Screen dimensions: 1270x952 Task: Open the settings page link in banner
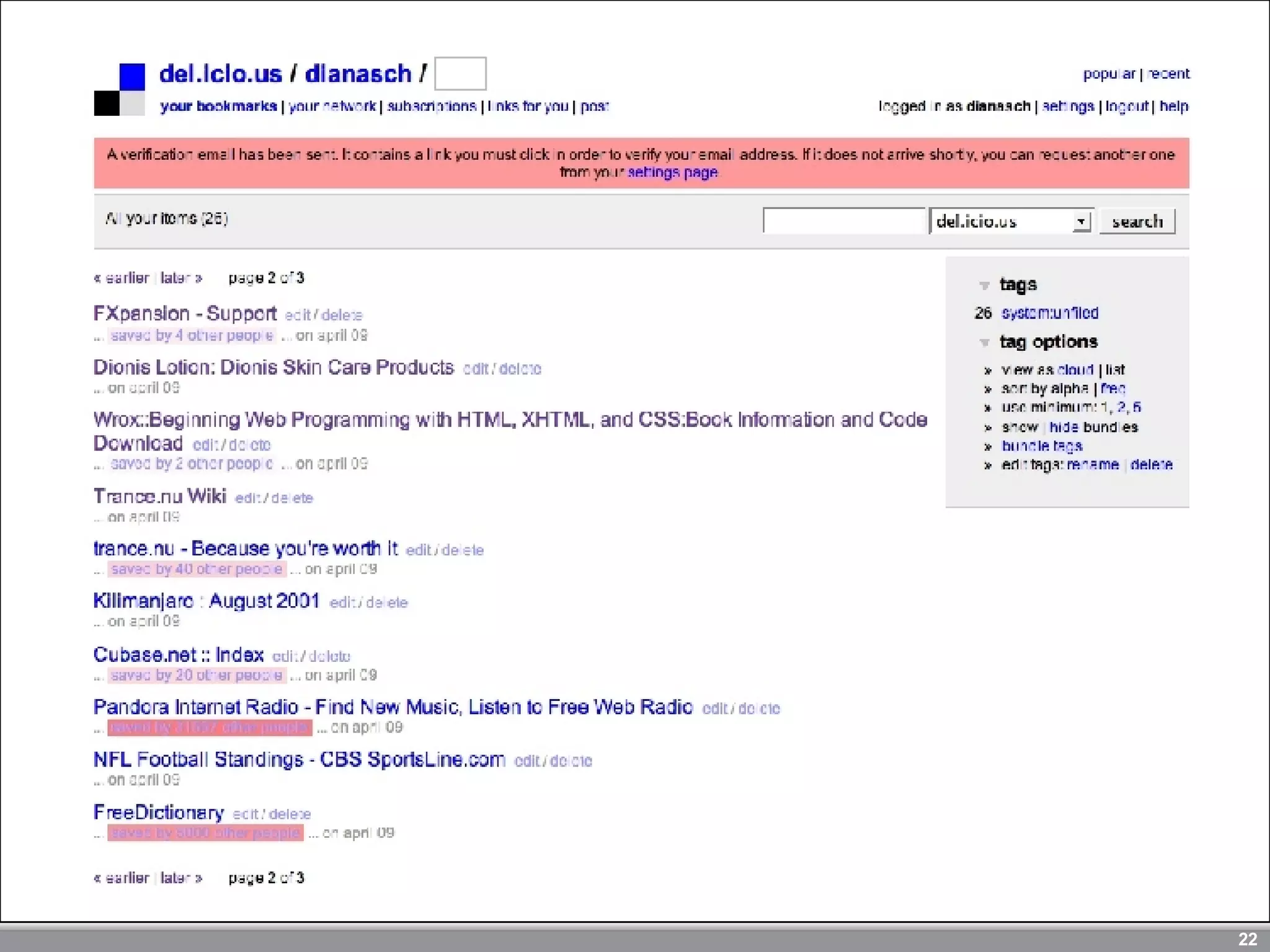tap(672, 172)
